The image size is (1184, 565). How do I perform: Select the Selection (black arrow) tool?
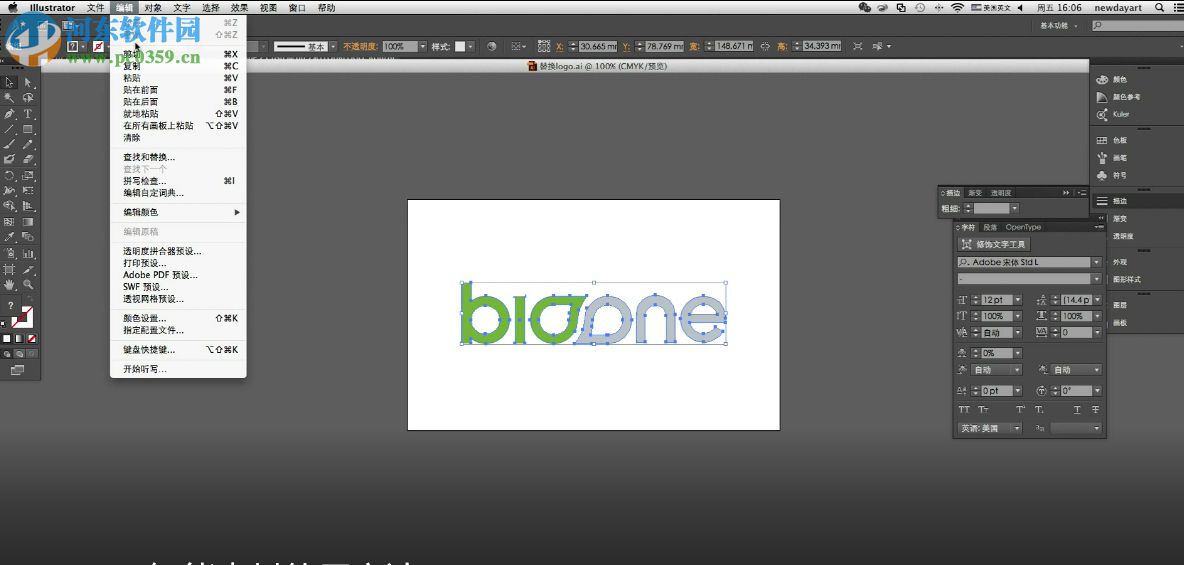10,82
